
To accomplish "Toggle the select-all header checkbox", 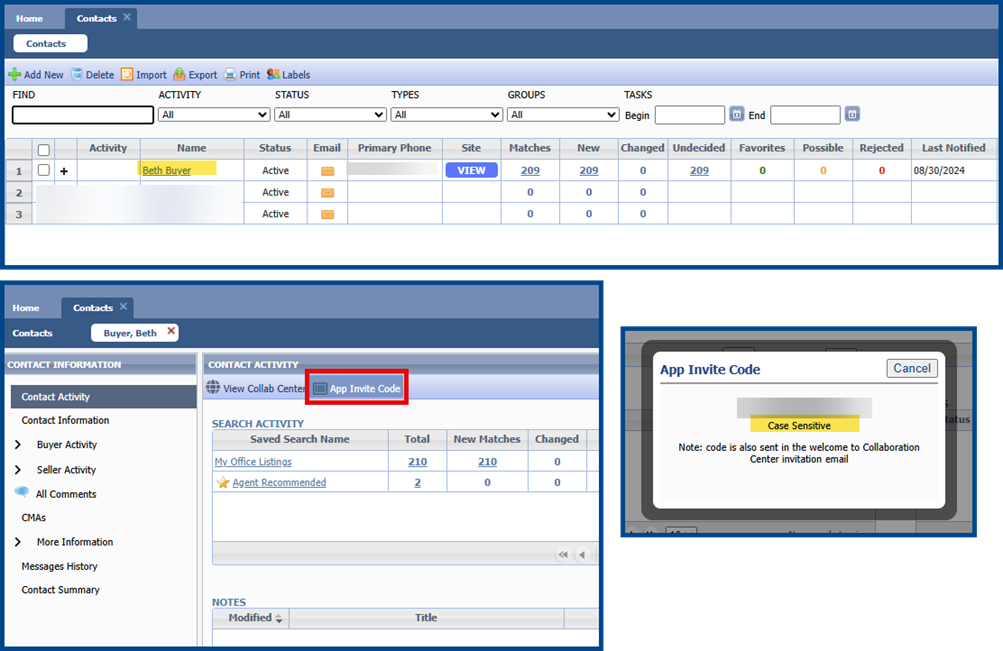I will [43, 149].
